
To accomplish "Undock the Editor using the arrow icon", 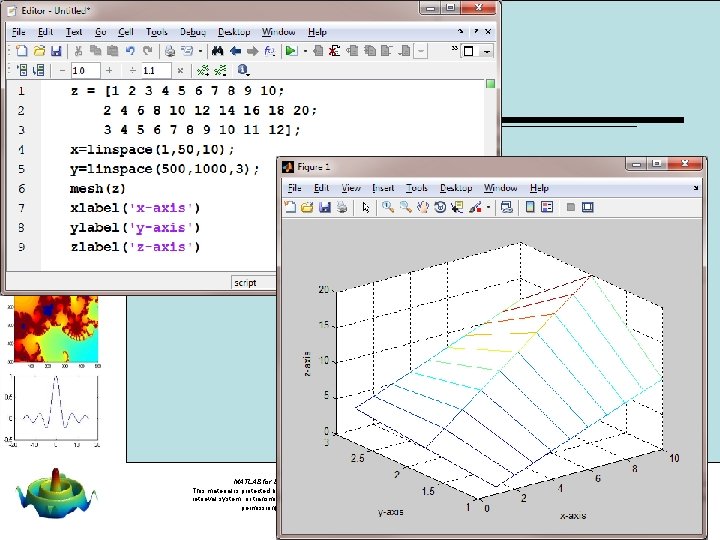I will click(461, 31).
